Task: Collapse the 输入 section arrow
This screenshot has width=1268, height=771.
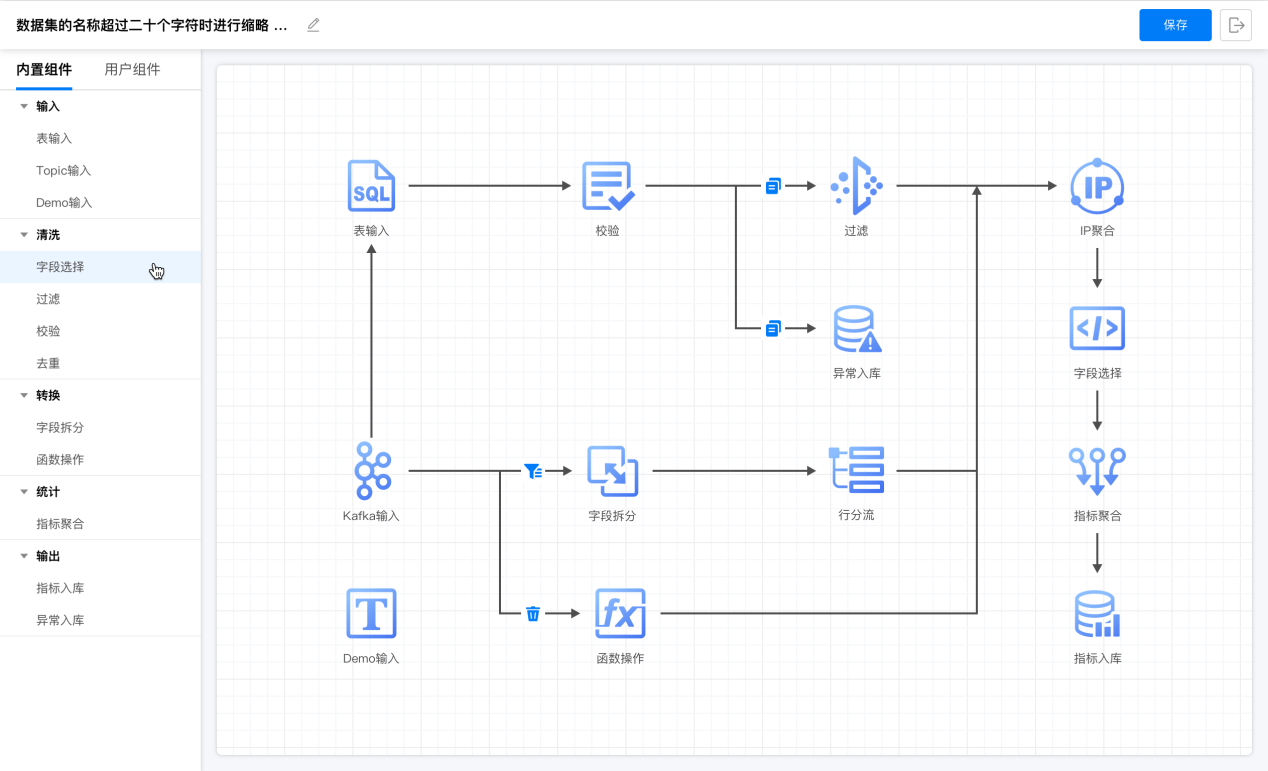Action: click(x=24, y=106)
